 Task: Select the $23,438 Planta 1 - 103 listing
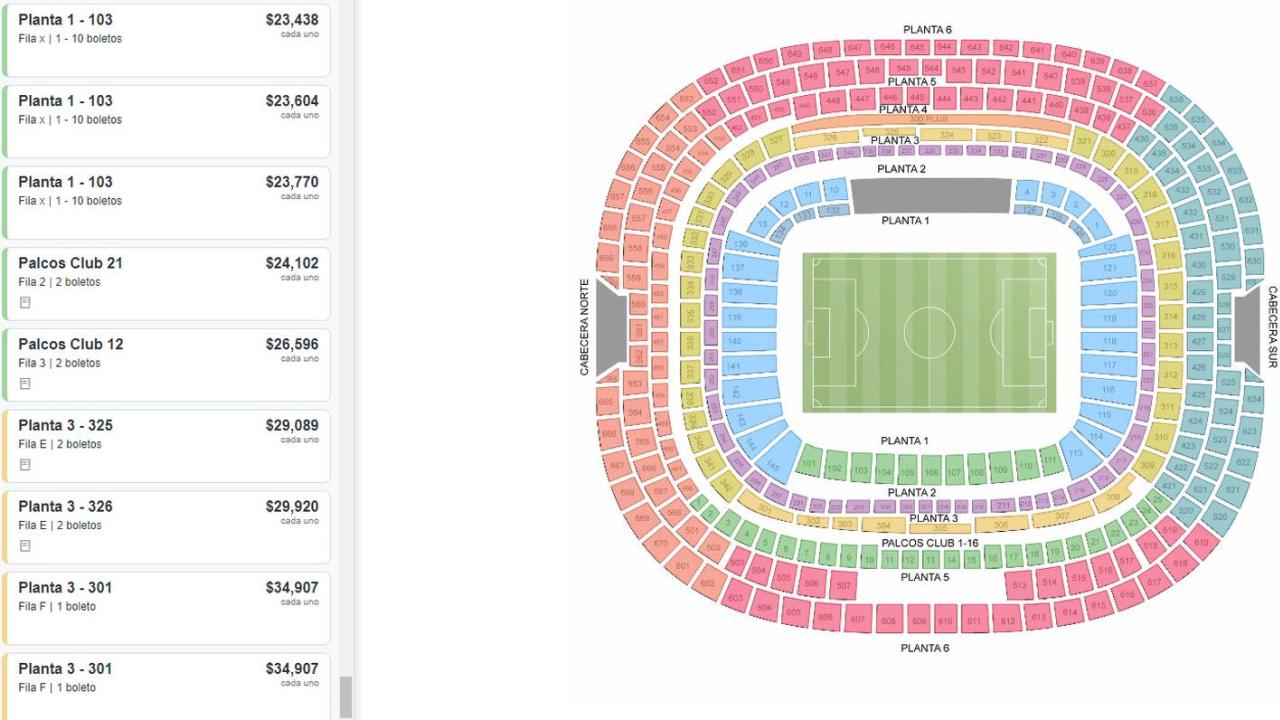[x=167, y=40]
